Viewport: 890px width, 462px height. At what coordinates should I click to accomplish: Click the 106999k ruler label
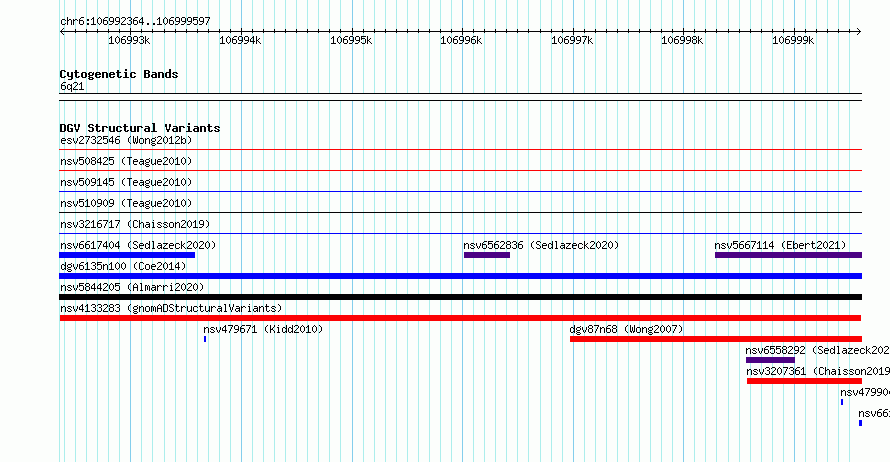pyautogui.click(x=793, y=40)
